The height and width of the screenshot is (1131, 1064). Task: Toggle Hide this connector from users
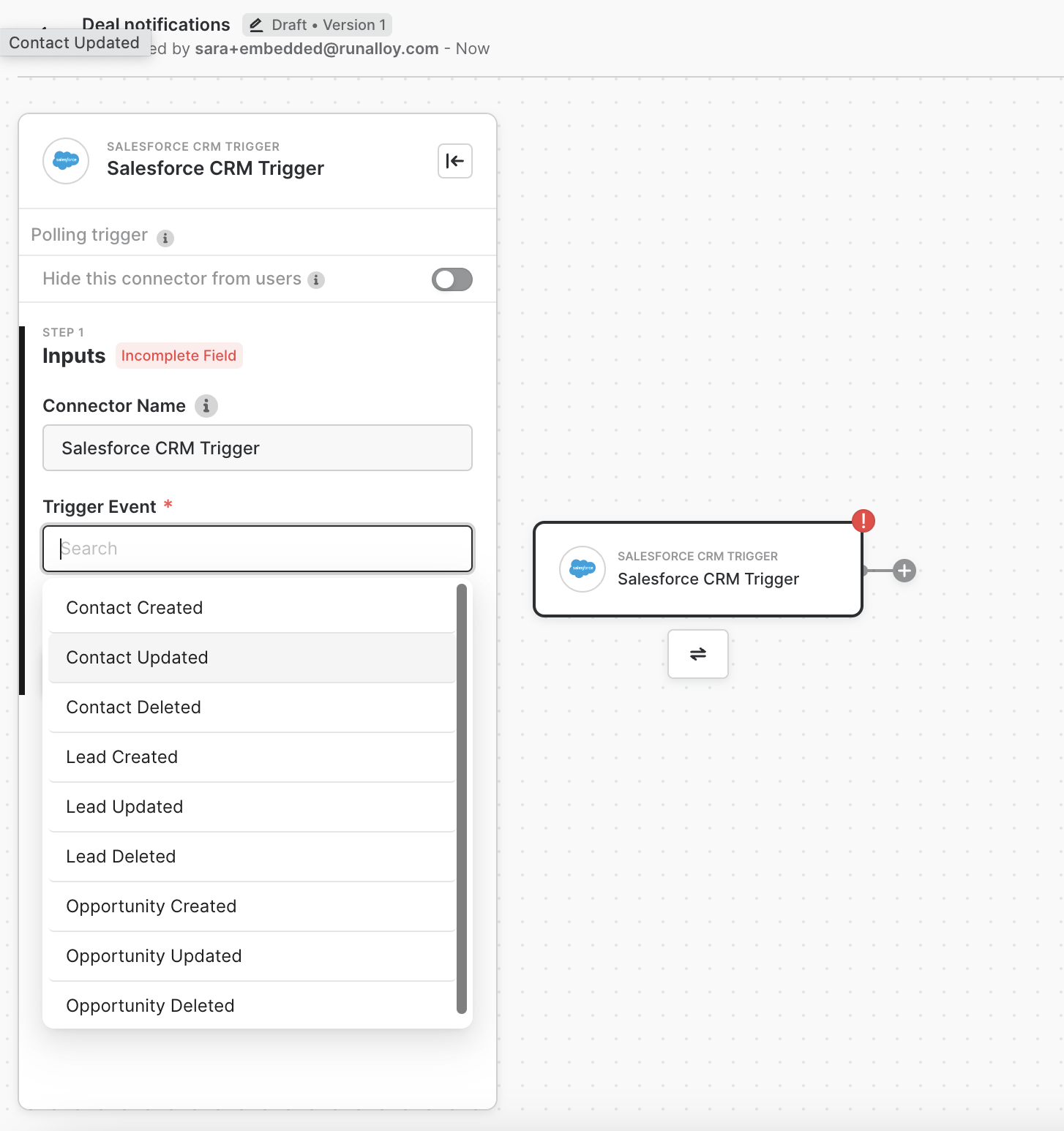(452, 279)
